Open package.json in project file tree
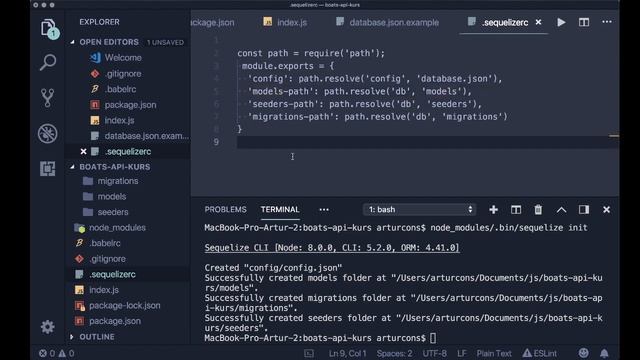 click(x=115, y=321)
